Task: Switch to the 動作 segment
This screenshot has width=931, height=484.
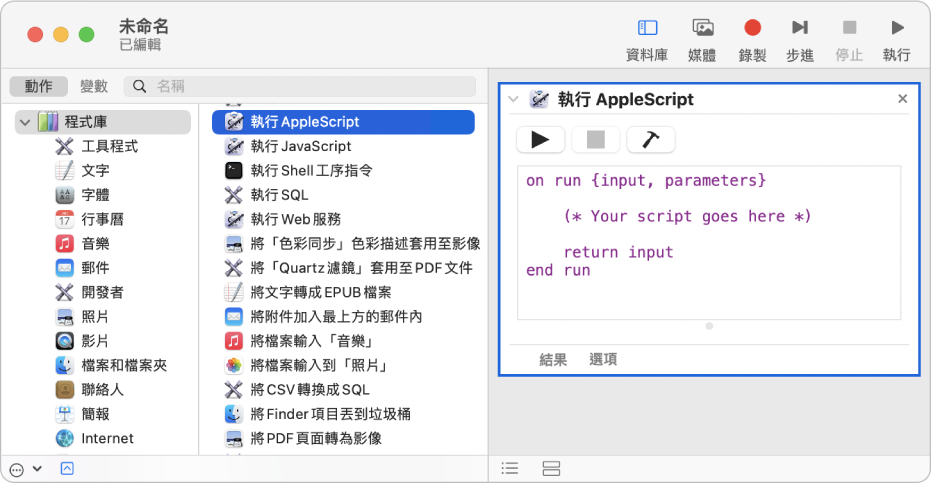Action: (x=39, y=86)
